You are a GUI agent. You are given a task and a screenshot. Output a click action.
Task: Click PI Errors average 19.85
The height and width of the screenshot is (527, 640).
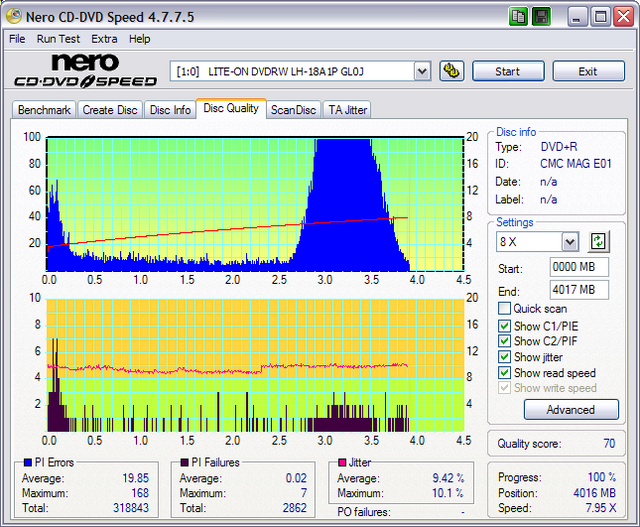click(136, 478)
